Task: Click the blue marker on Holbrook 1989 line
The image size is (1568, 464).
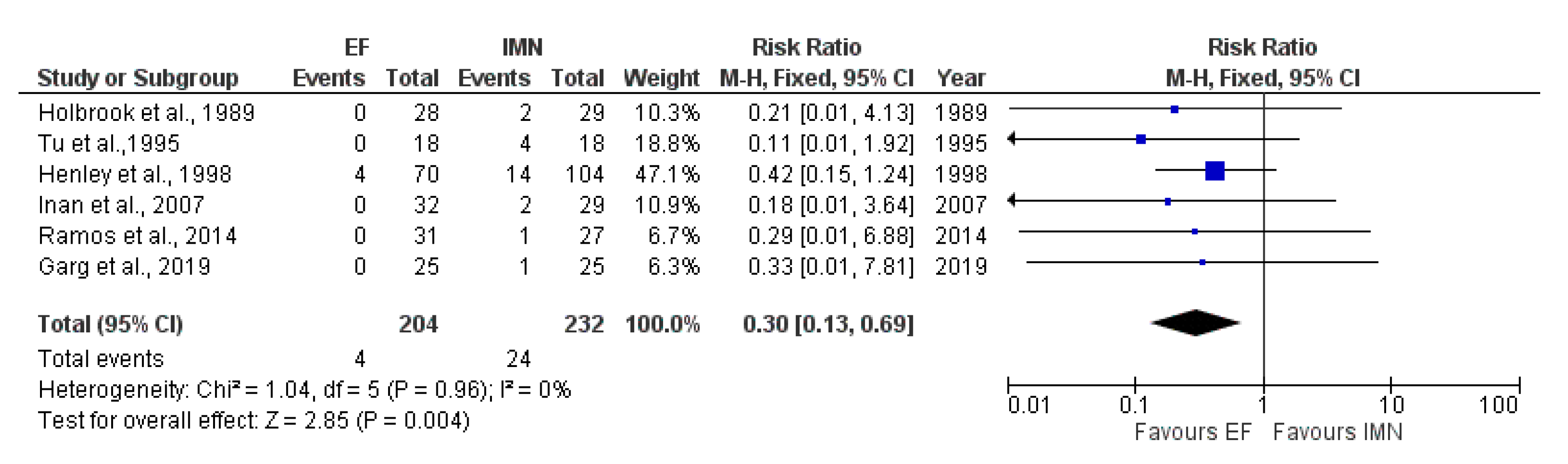Action: point(1174,110)
